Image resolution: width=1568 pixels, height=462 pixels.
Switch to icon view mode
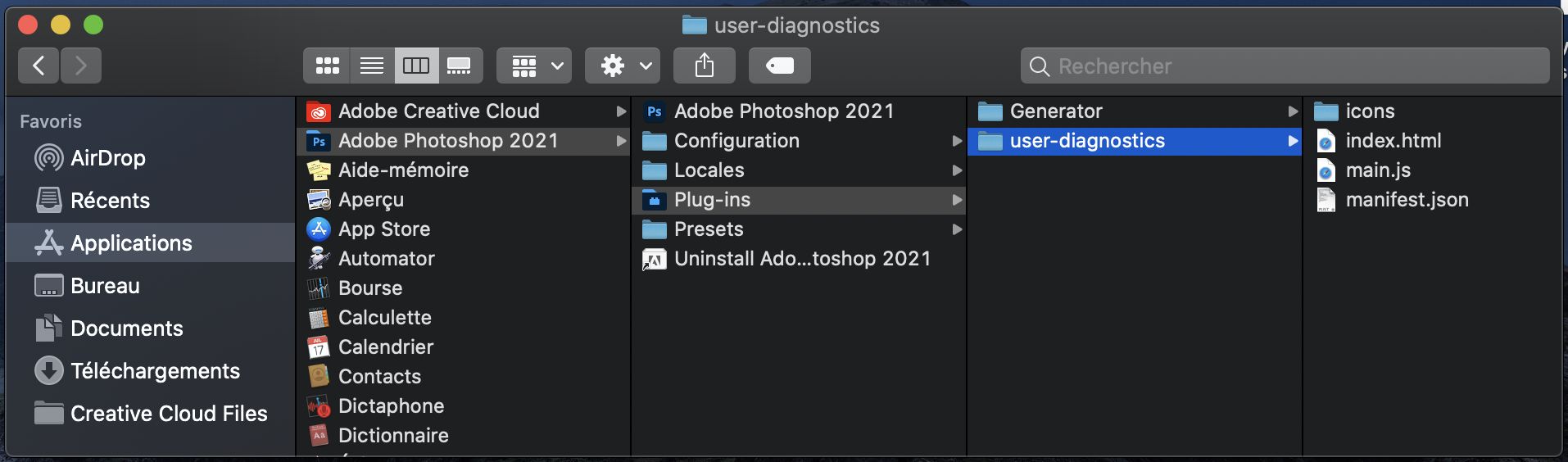coord(328,66)
